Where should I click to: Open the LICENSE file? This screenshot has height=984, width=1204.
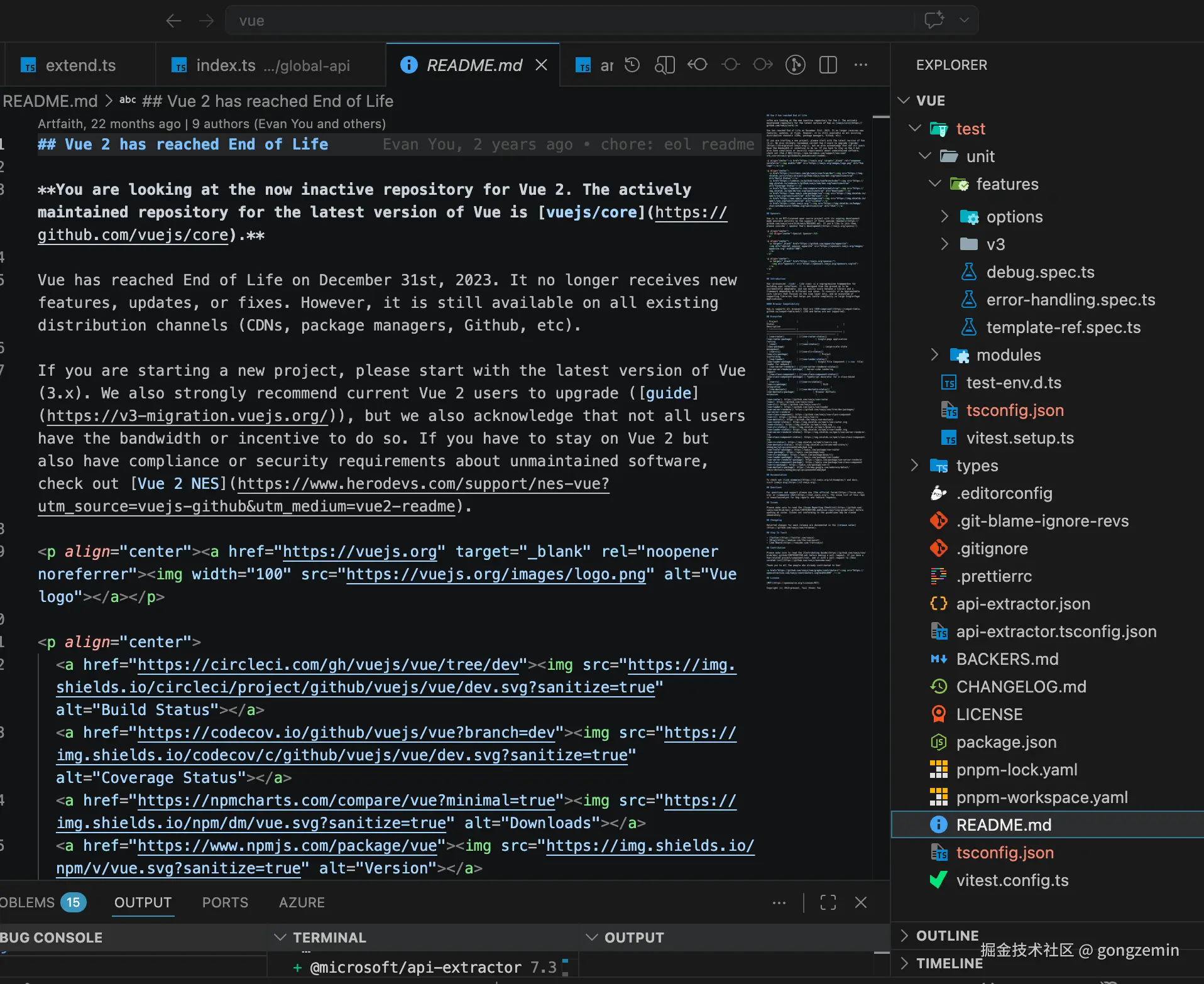click(990, 714)
